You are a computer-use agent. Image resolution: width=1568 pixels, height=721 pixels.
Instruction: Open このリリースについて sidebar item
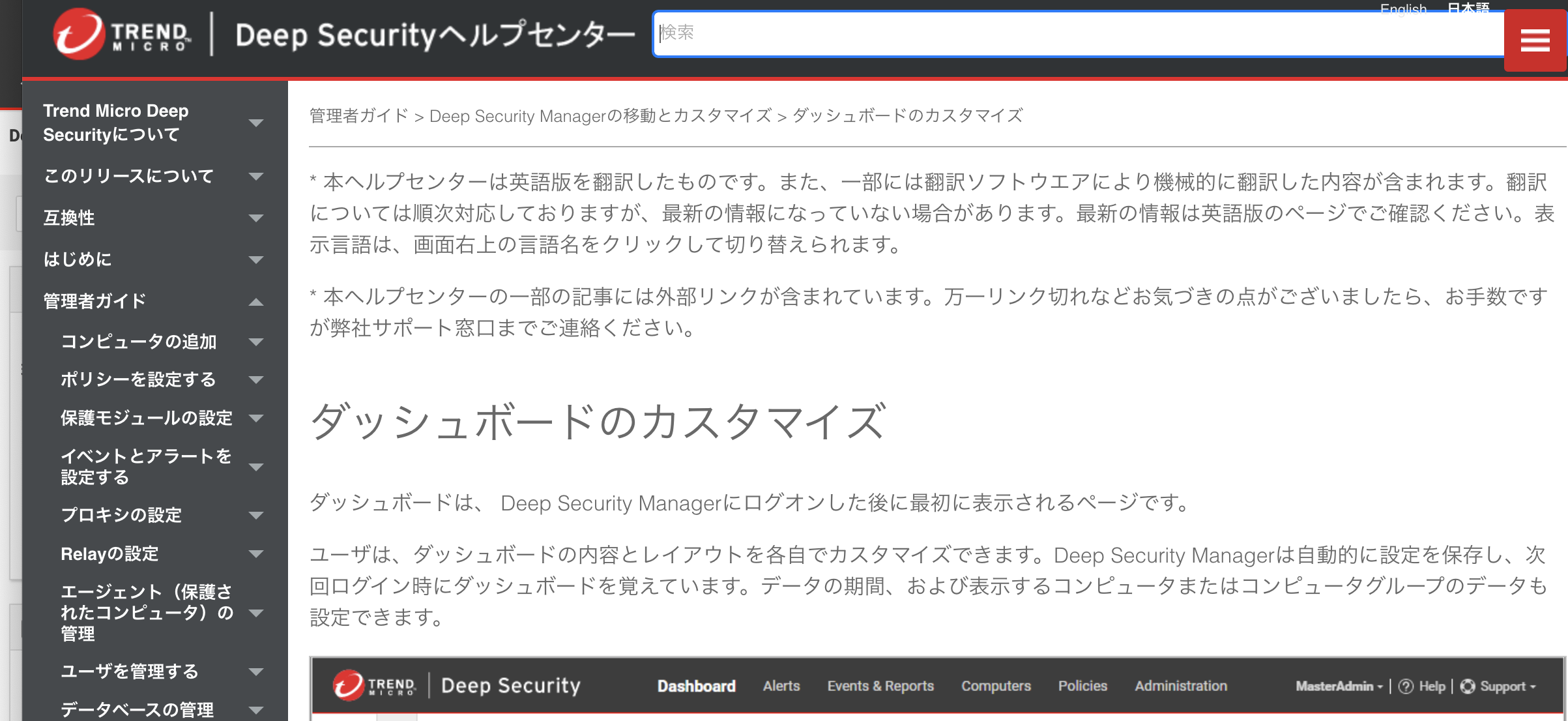[128, 176]
